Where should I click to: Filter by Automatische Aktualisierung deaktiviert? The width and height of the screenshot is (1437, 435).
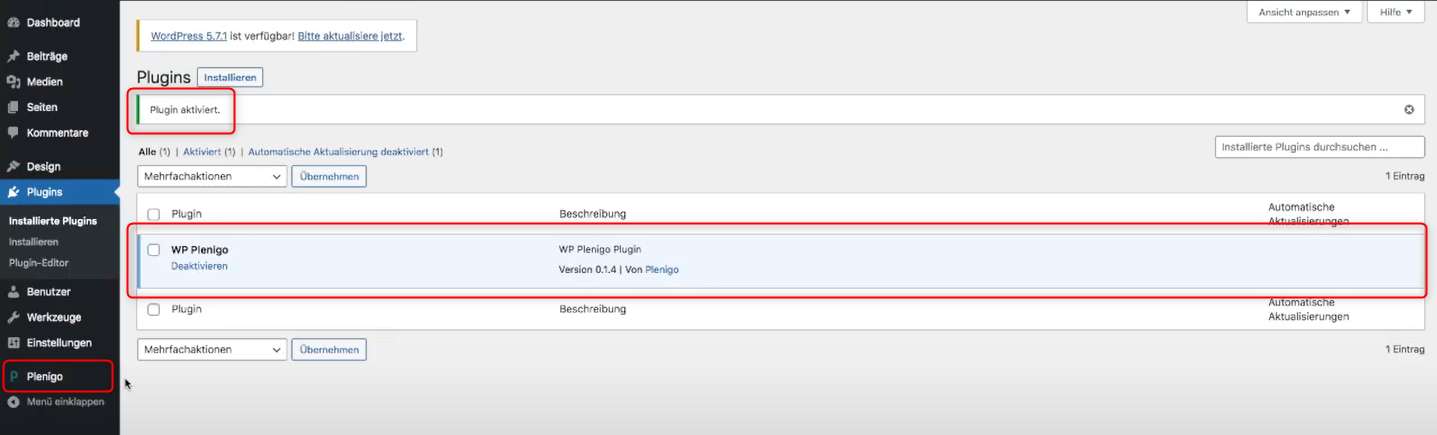point(338,152)
